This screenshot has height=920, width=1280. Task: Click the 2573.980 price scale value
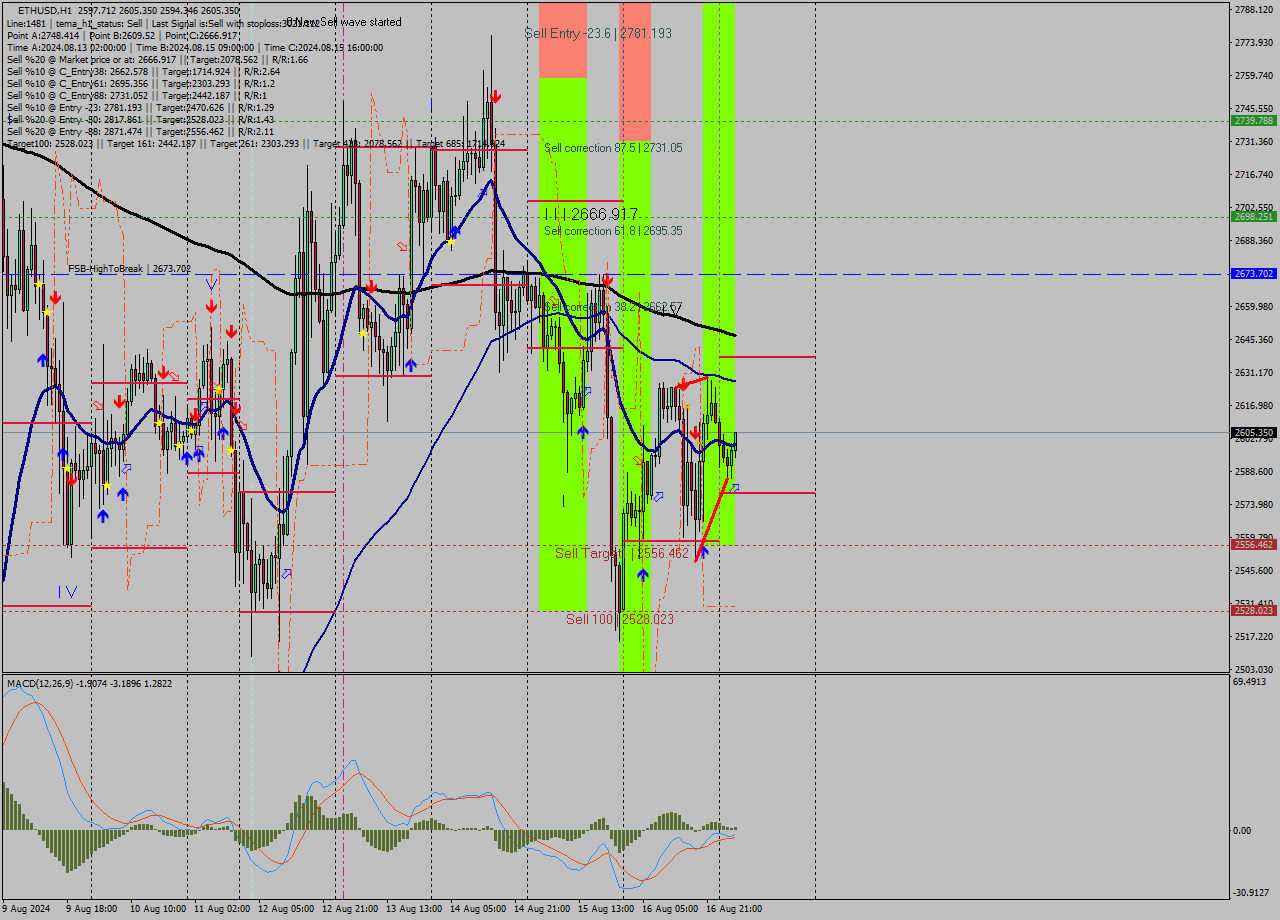click(1254, 504)
